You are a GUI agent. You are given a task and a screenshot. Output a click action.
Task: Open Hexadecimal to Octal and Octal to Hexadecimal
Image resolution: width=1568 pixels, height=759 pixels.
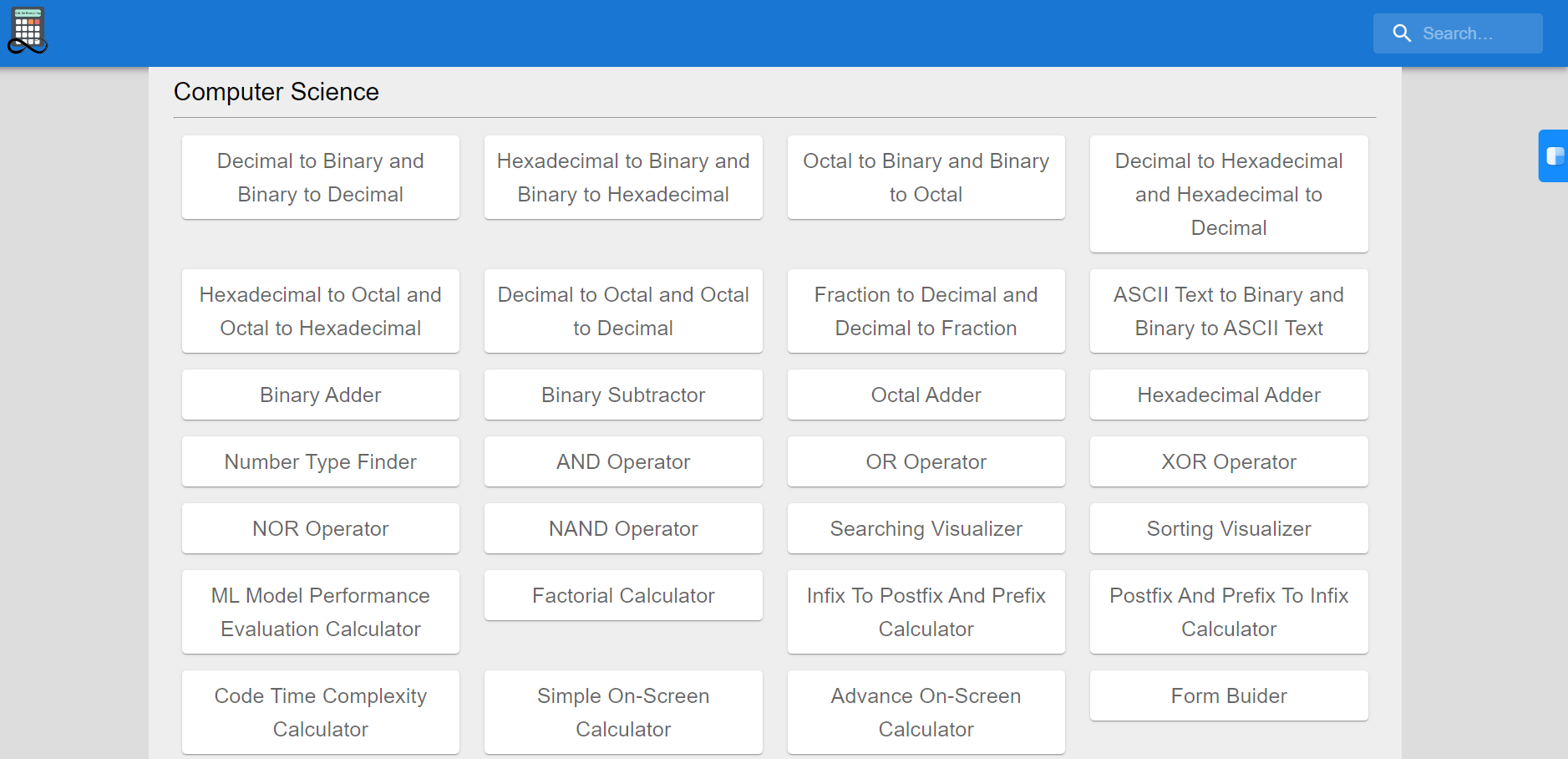(321, 311)
